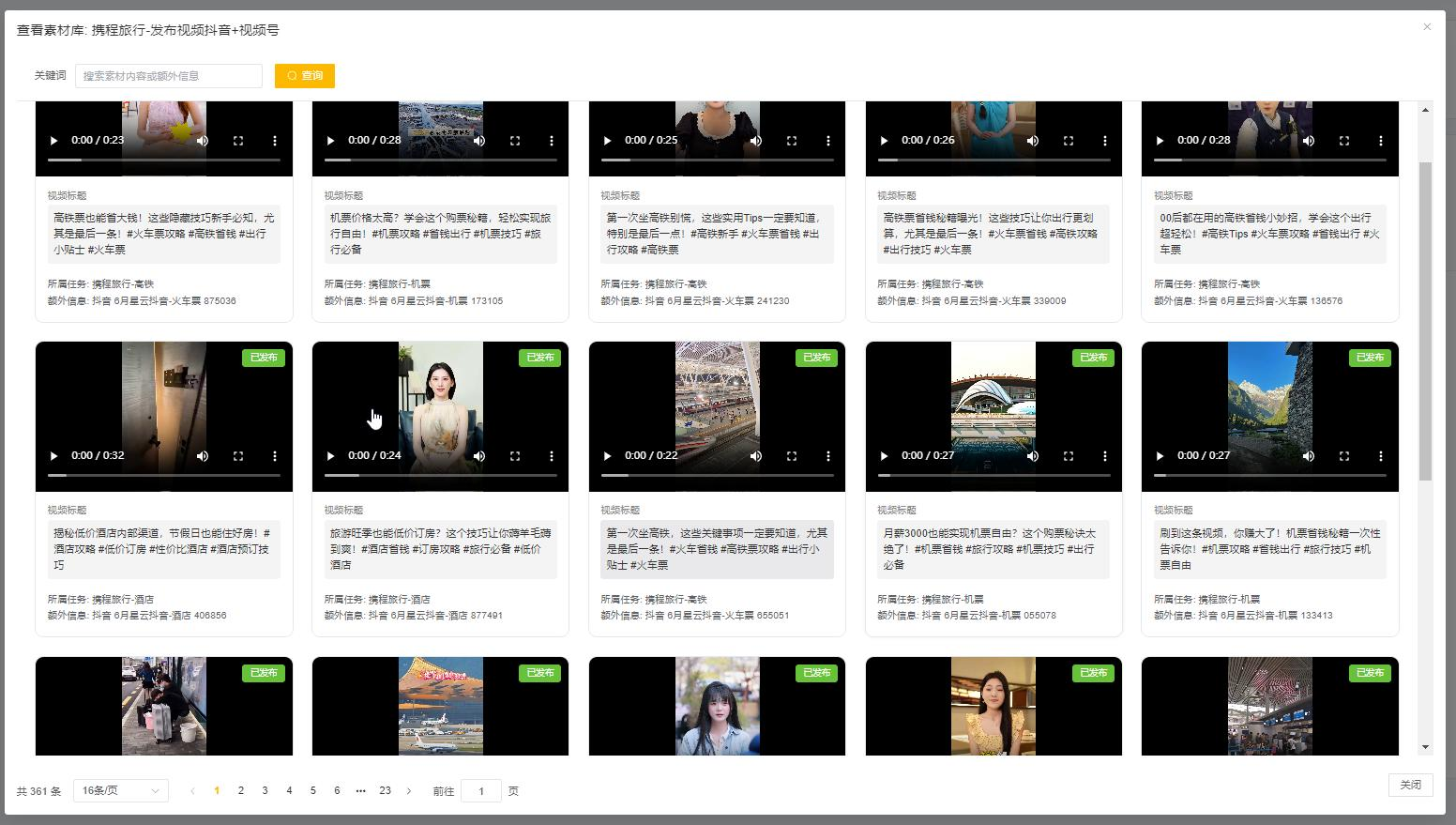Open more options on the 0:22 video
Screen dimensions: 1456x825
[828, 456]
